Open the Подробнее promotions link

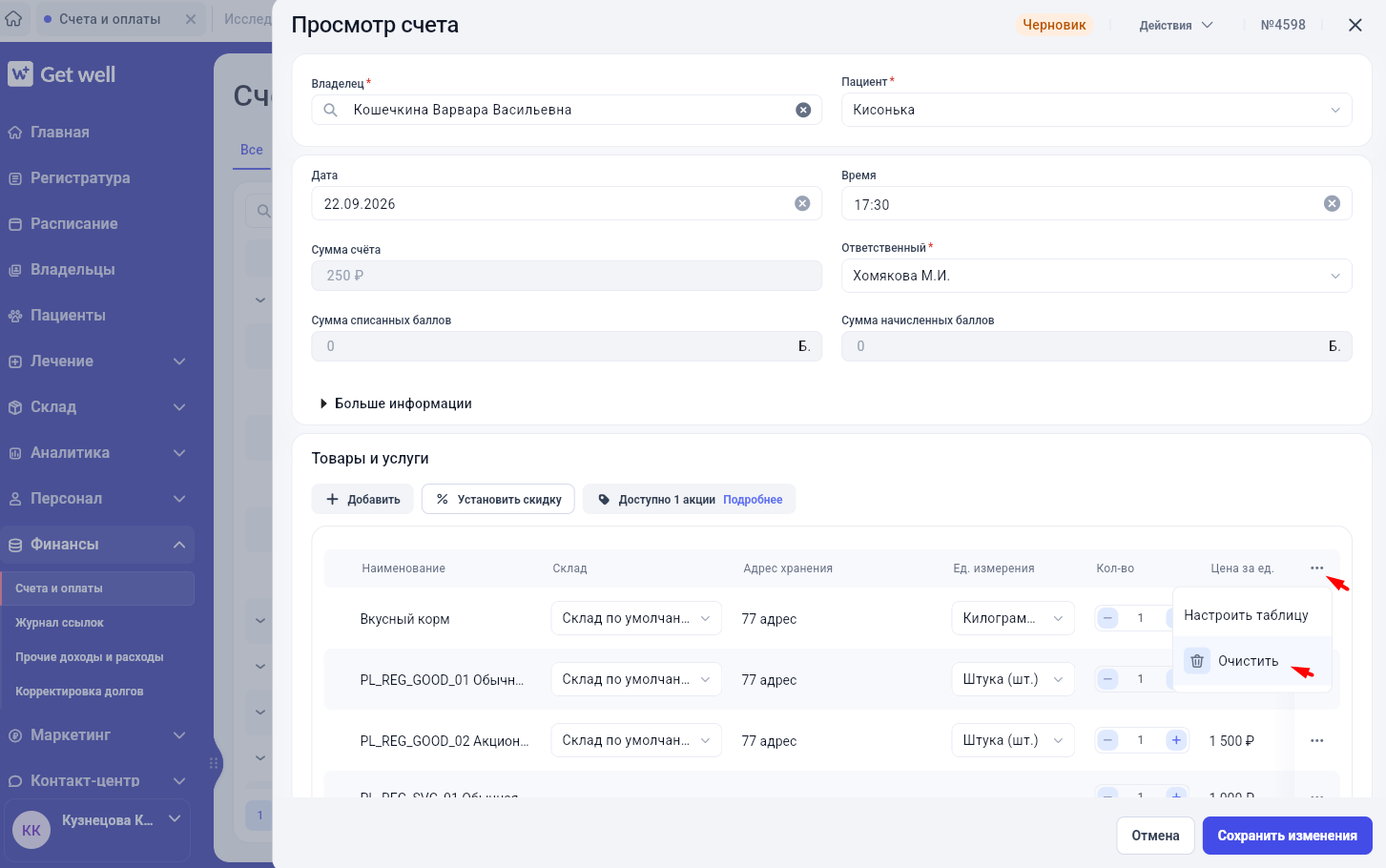click(753, 500)
